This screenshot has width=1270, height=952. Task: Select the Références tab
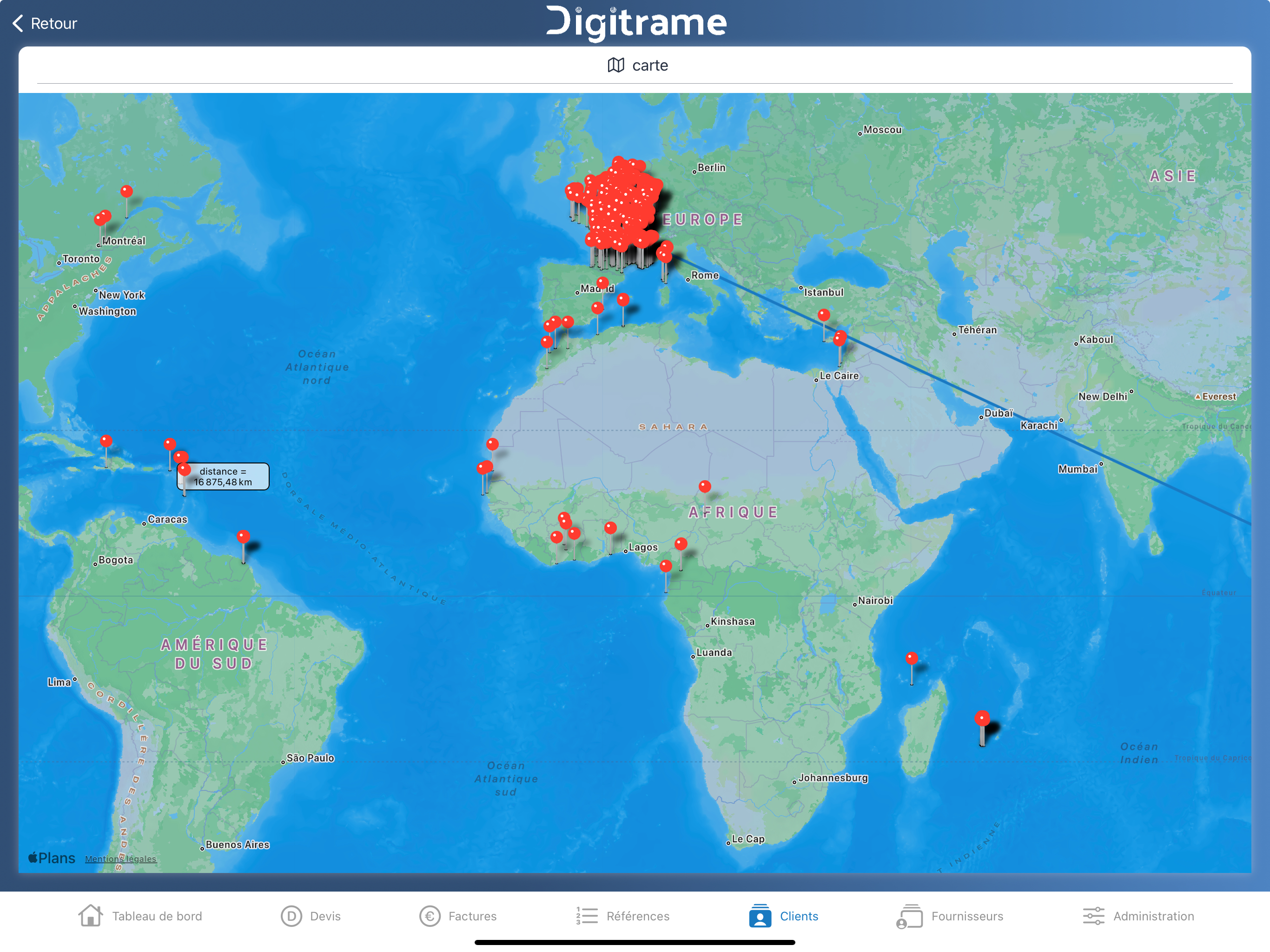(622, 916)
